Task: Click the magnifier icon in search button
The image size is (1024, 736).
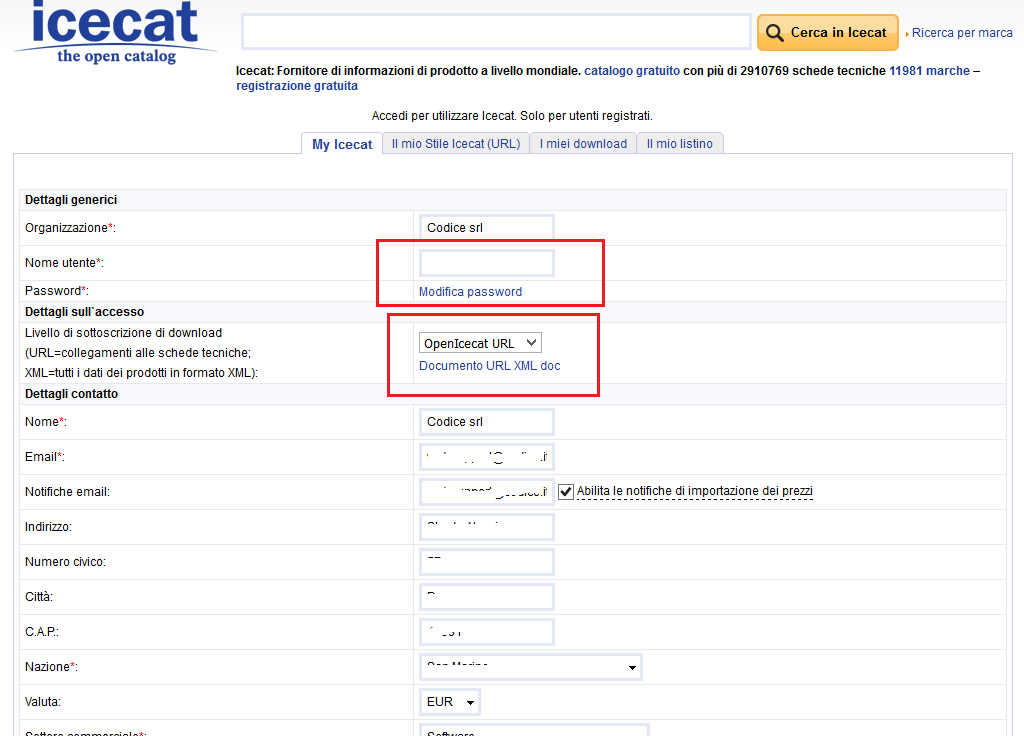Action: click(x=775, y=33)
